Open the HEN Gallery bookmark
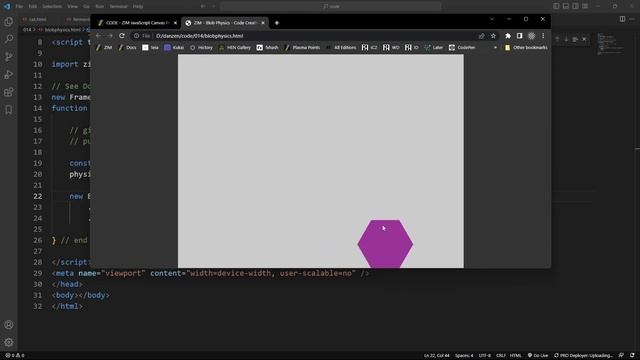This screenshot has height=360, width=640. [x=235, y=48]
